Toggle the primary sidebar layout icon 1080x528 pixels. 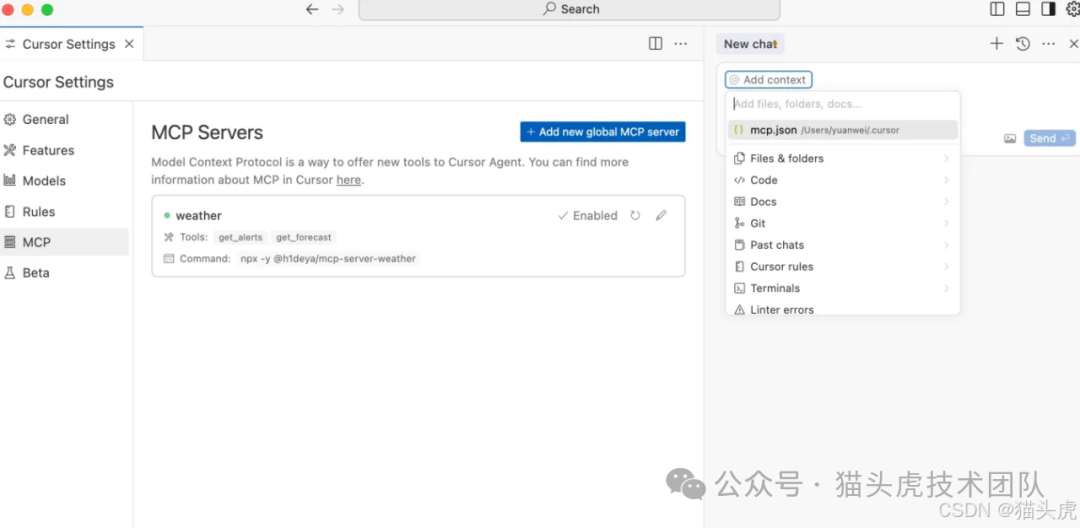click(997, 9)
